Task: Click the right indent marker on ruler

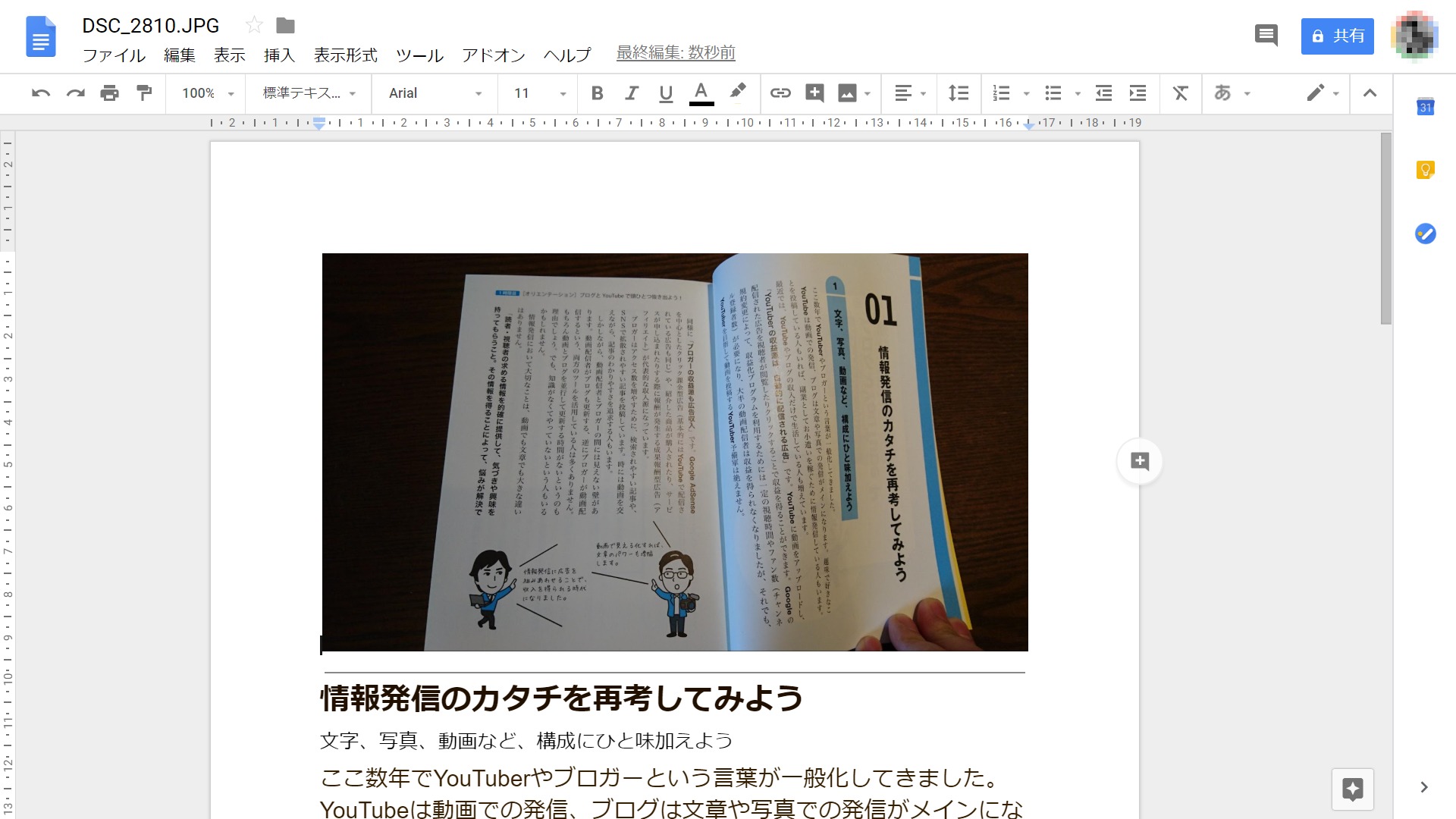Action: [x=1028, y=125]
